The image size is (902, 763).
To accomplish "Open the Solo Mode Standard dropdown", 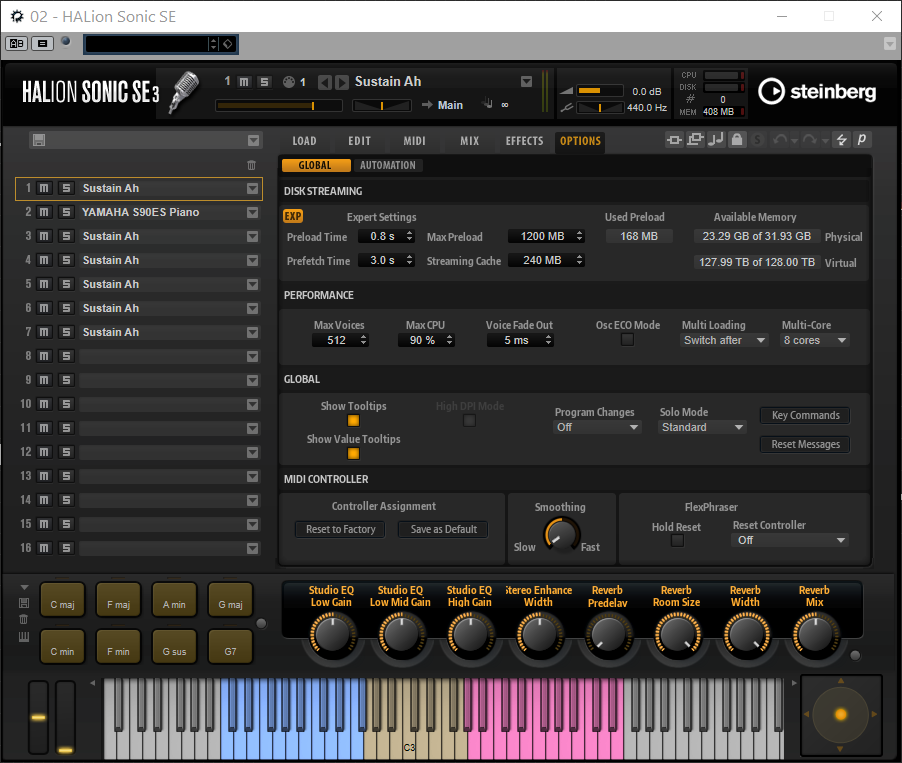I will (x=702, y=428).
